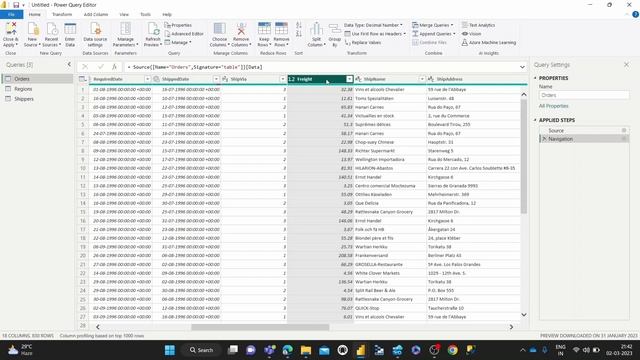Open the File menu

[x=11, y=14]
